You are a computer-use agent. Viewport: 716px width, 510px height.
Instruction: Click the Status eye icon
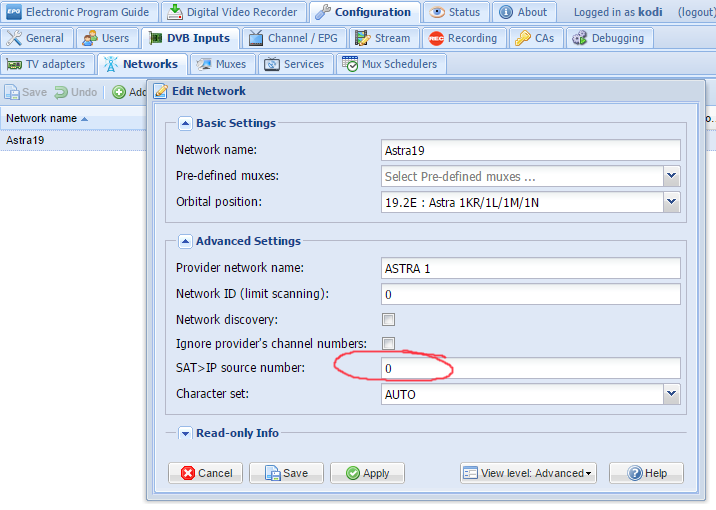tap(438, 12)
